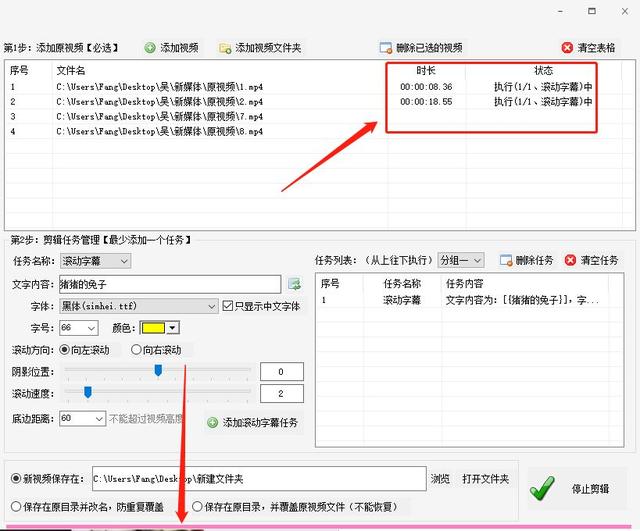This screenshot has height=531, width=640.
Task: Select the 向右滚动 radio option
Action: pos(137,350)
